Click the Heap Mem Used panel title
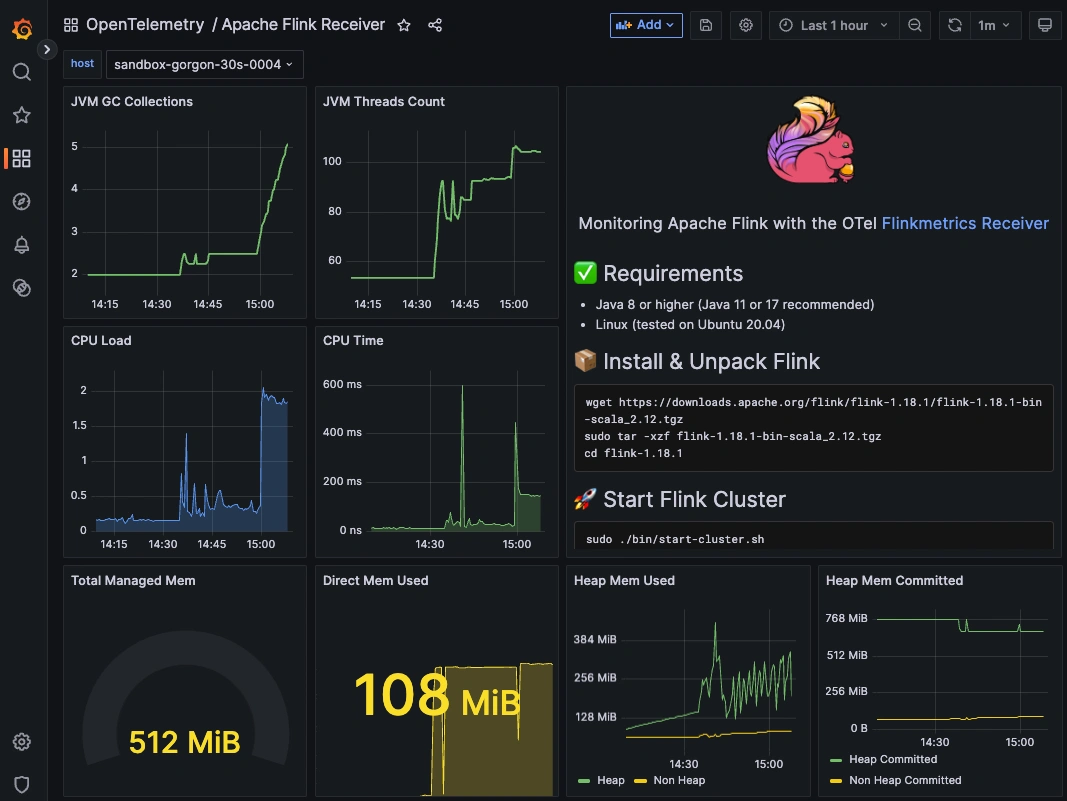Image resolution: width=1067 pixels, height=801 pixels. tap(624, 581)
